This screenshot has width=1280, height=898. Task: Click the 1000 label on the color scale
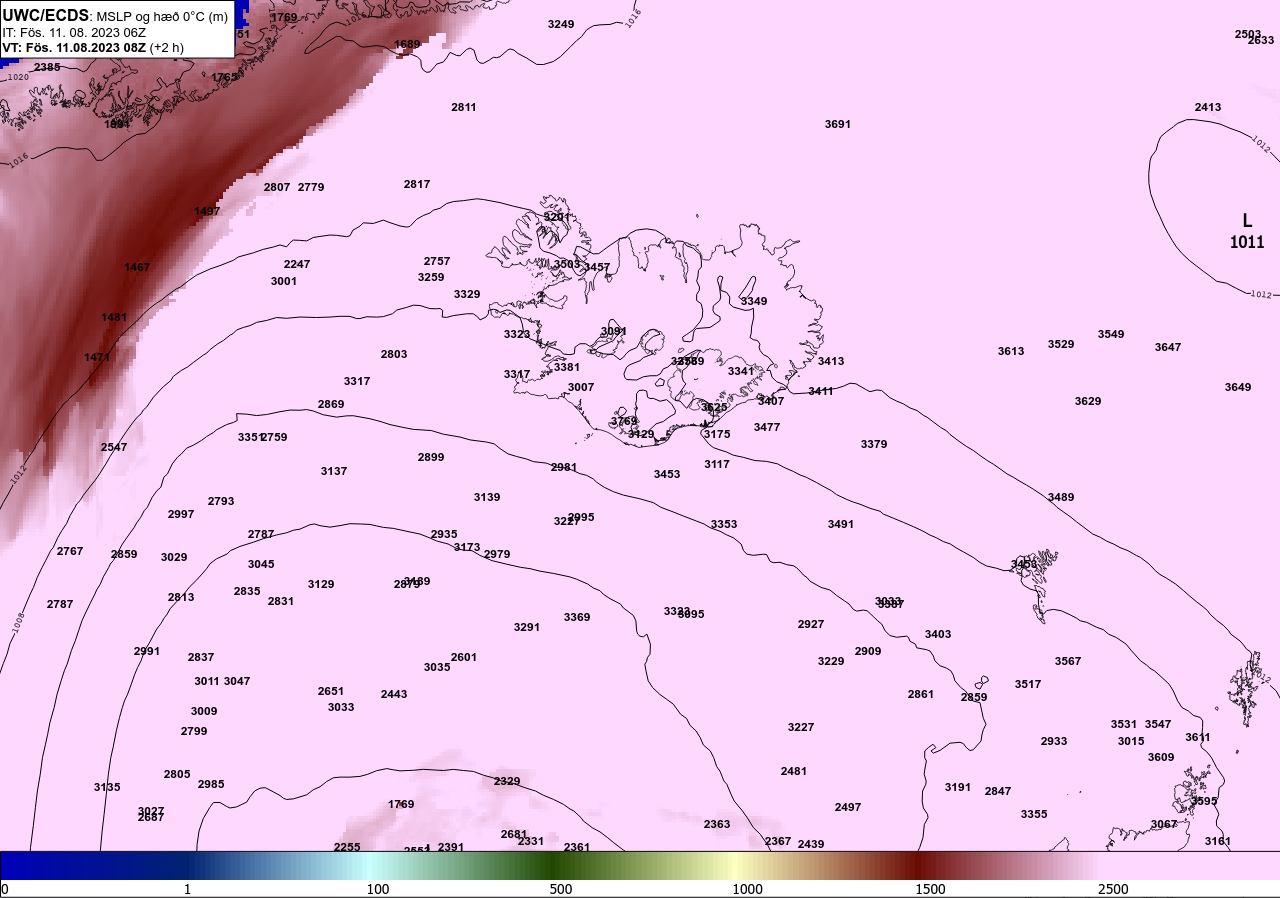click(x=747, y=889)
